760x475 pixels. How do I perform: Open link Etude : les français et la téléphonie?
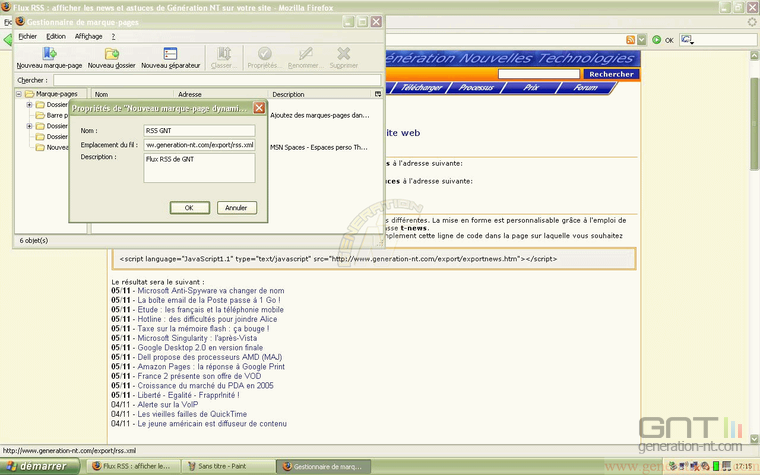click(210, 310)
